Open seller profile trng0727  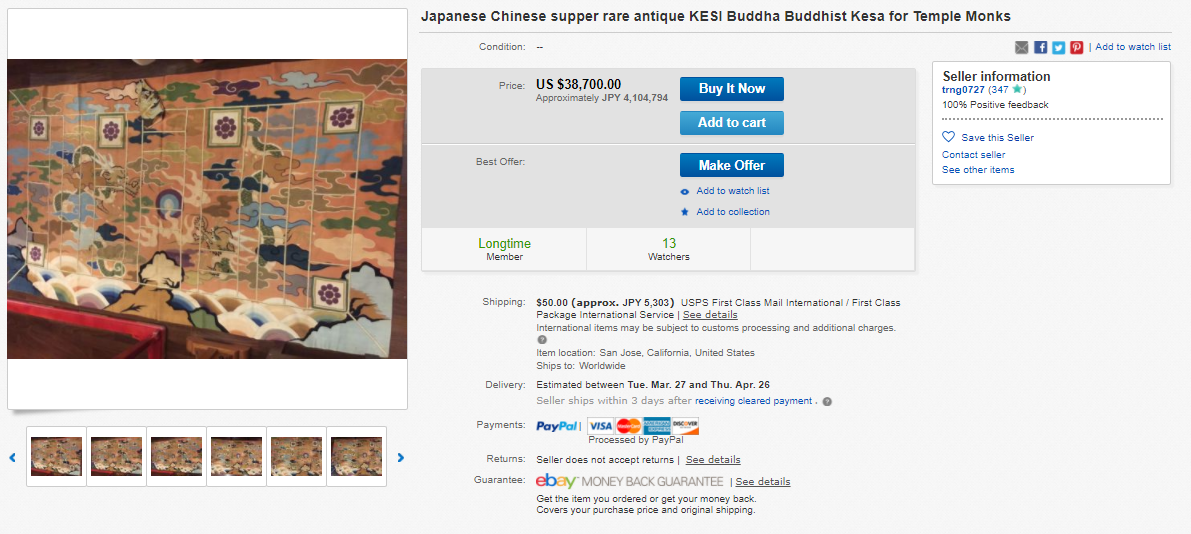pyautogui.click(x=963, y=90)
